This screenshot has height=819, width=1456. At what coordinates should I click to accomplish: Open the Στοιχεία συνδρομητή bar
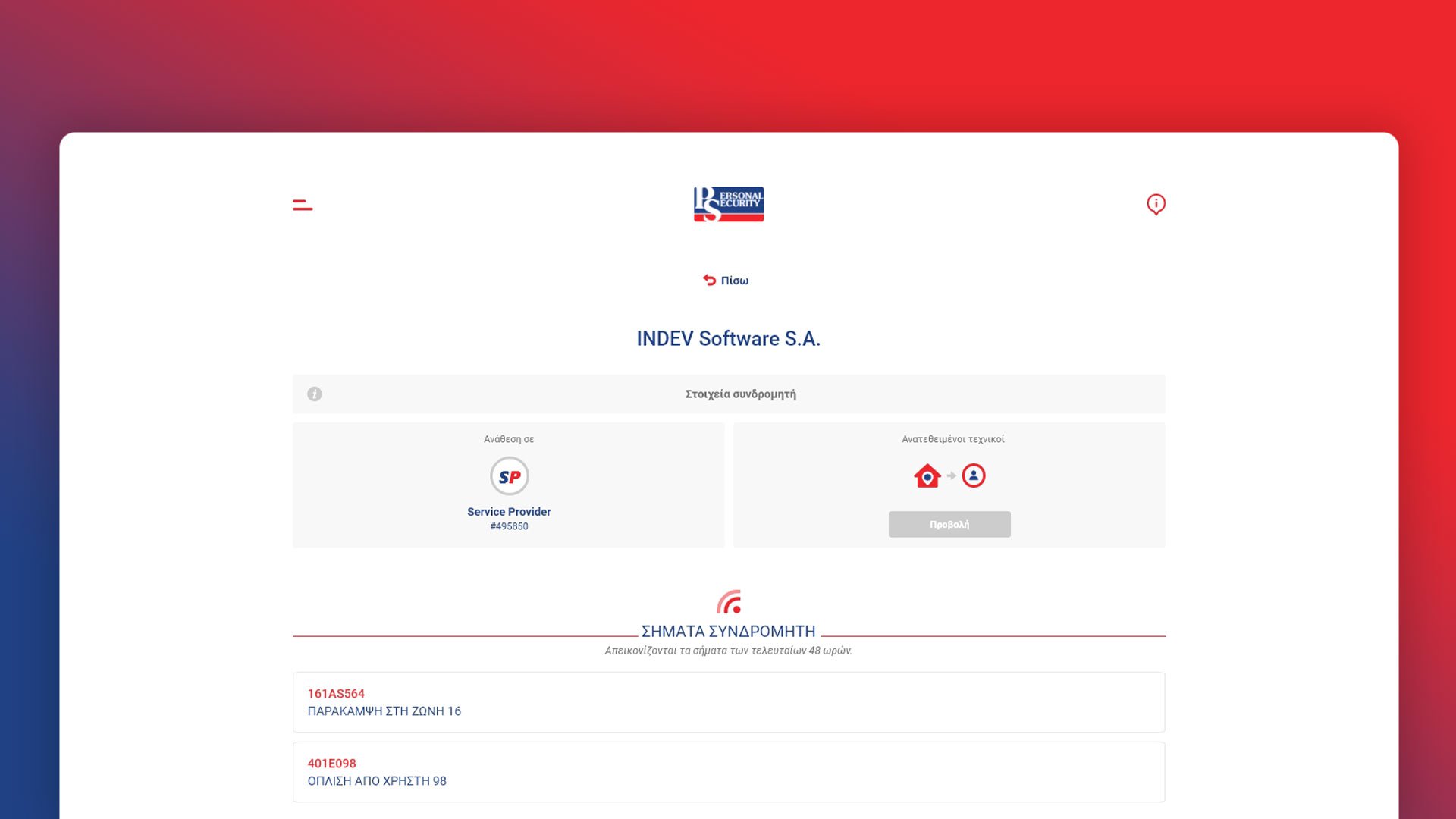[x=729, y=394]
